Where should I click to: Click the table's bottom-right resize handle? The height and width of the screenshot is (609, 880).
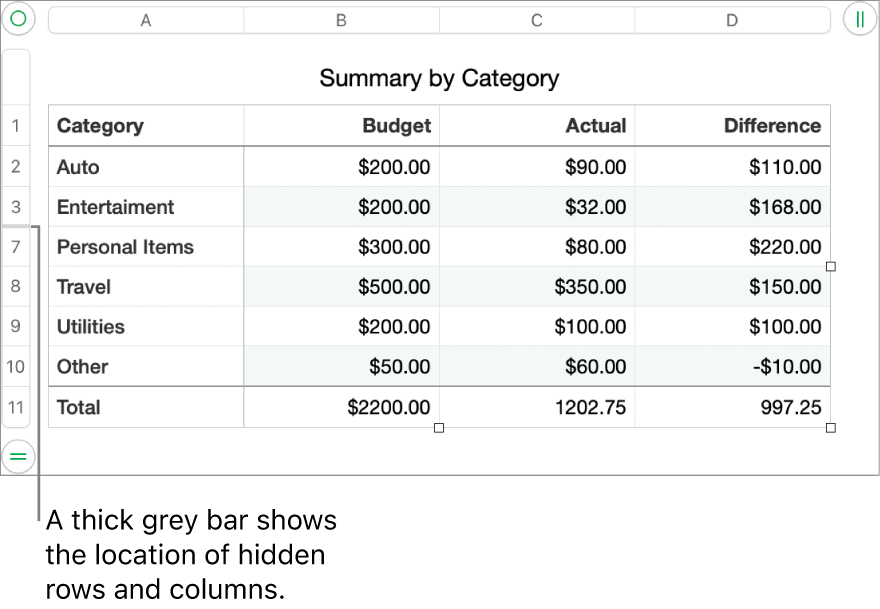click(830, 427)
